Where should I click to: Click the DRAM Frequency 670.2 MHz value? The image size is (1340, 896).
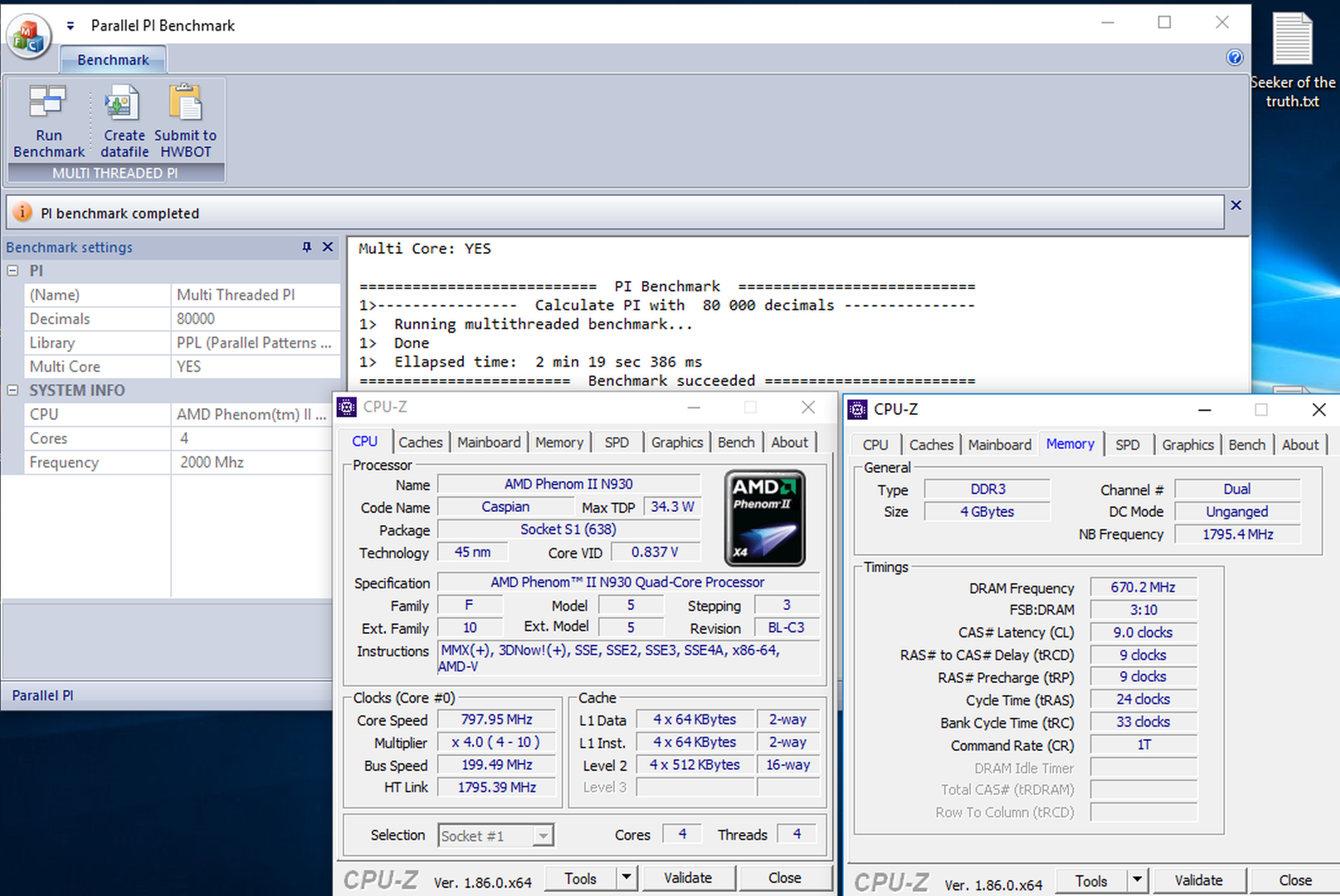(x=1143, y=587)
